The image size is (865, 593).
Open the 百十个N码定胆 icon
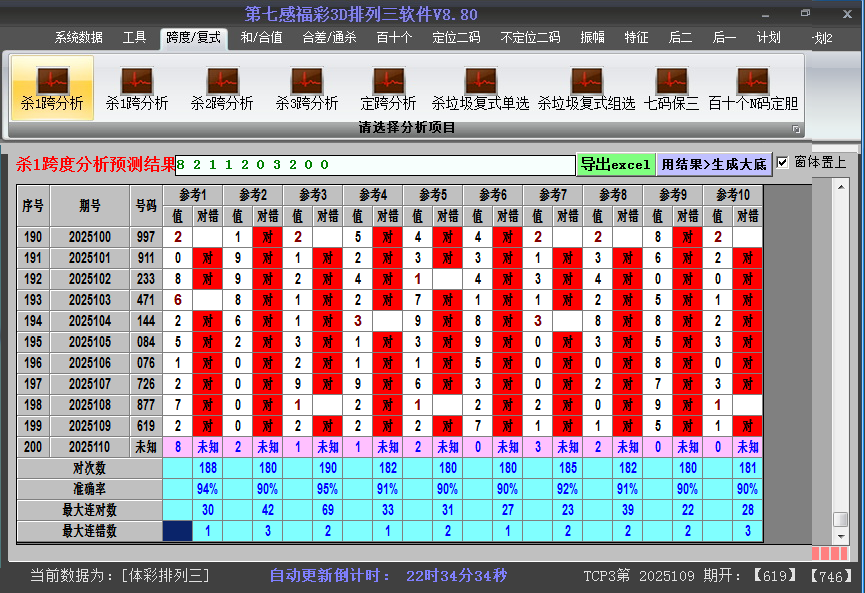click(x=753, y=88)
